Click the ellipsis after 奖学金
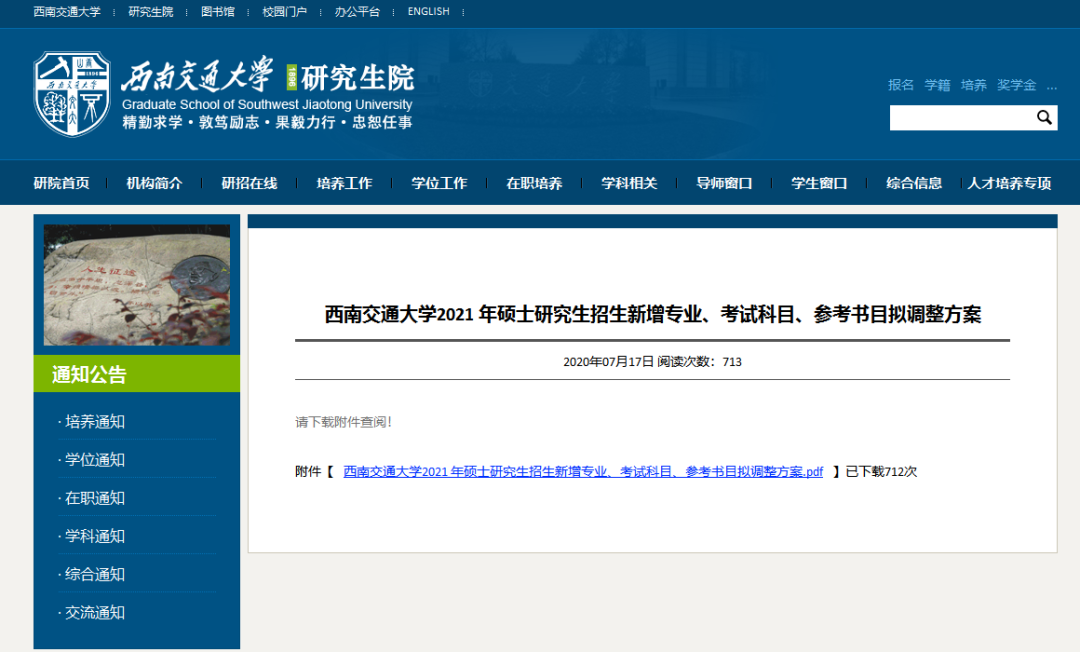Screen dimensions: 1080x652 pos(1052,87)
